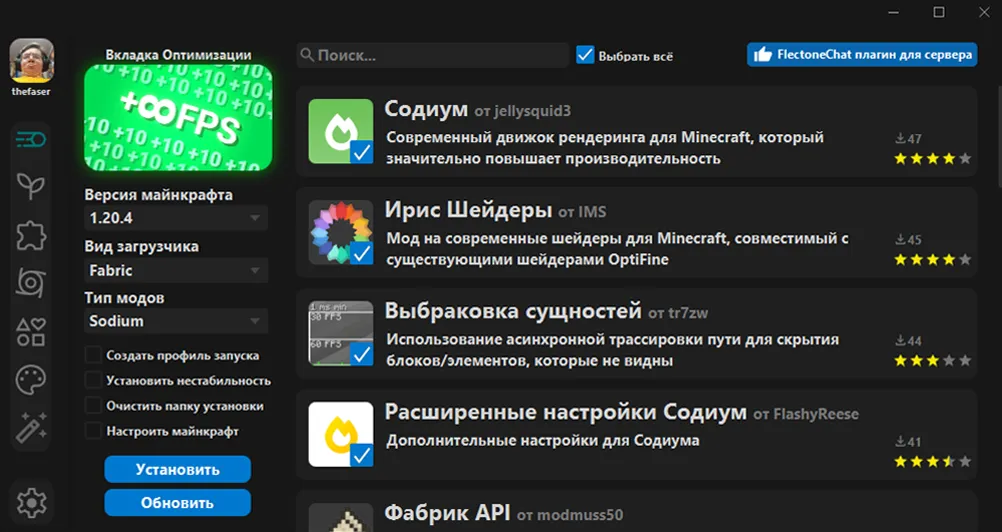Click the thefaser profile avatar
Image resolution: width=1002 pixels, height=532 pixels.
pos(32,61)
